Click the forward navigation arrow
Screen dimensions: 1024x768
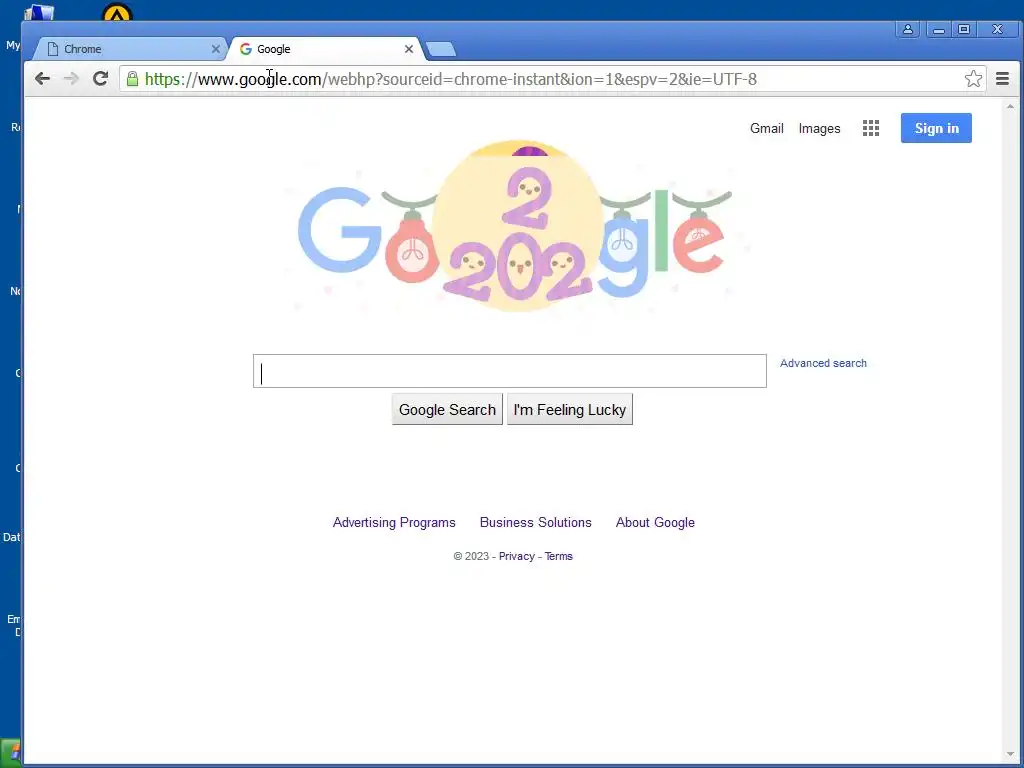(71, 79)
